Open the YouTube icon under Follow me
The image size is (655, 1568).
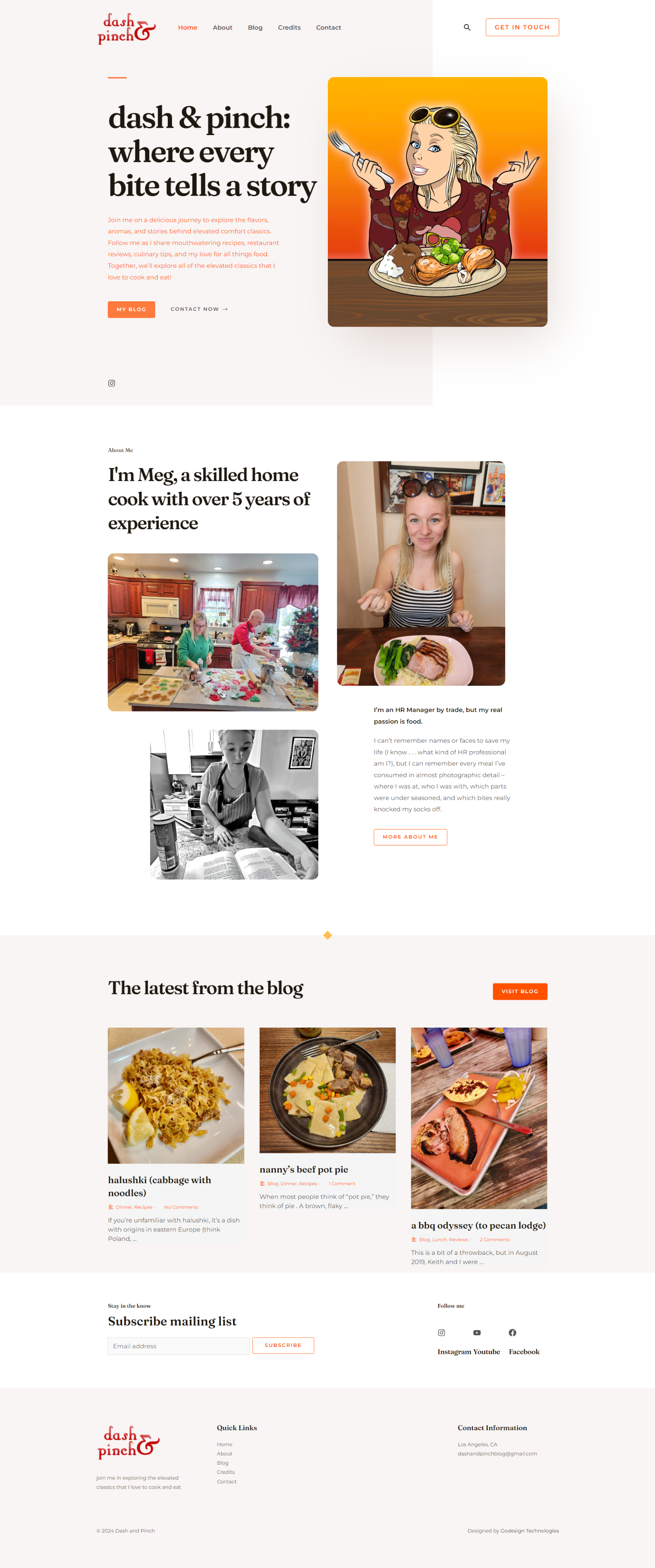pyautogui.click(x=477, y=1333)
